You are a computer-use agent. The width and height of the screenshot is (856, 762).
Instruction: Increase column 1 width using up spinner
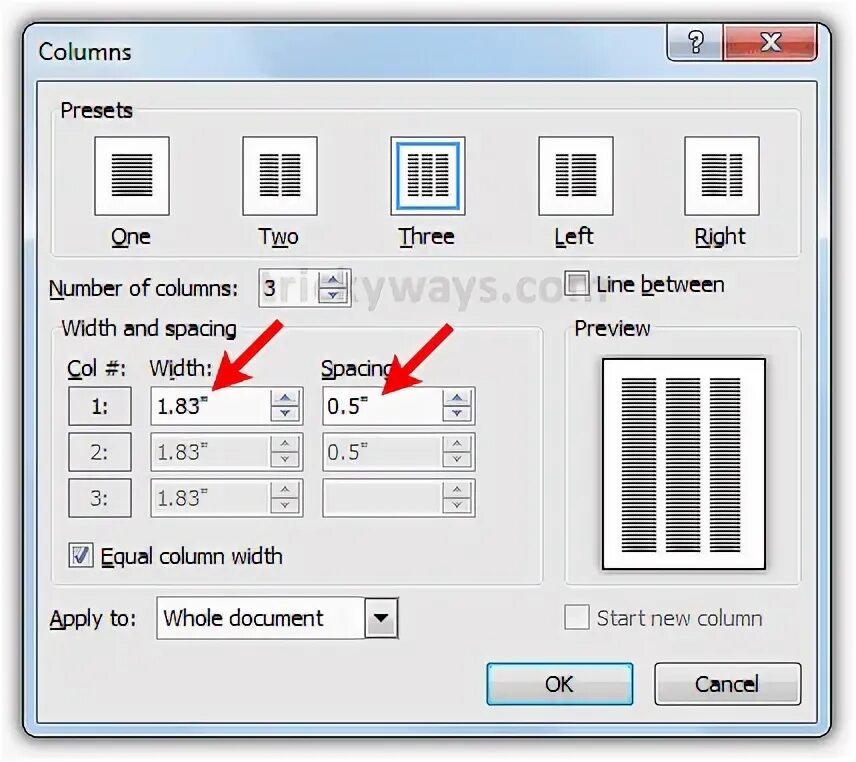pos(285,398)
